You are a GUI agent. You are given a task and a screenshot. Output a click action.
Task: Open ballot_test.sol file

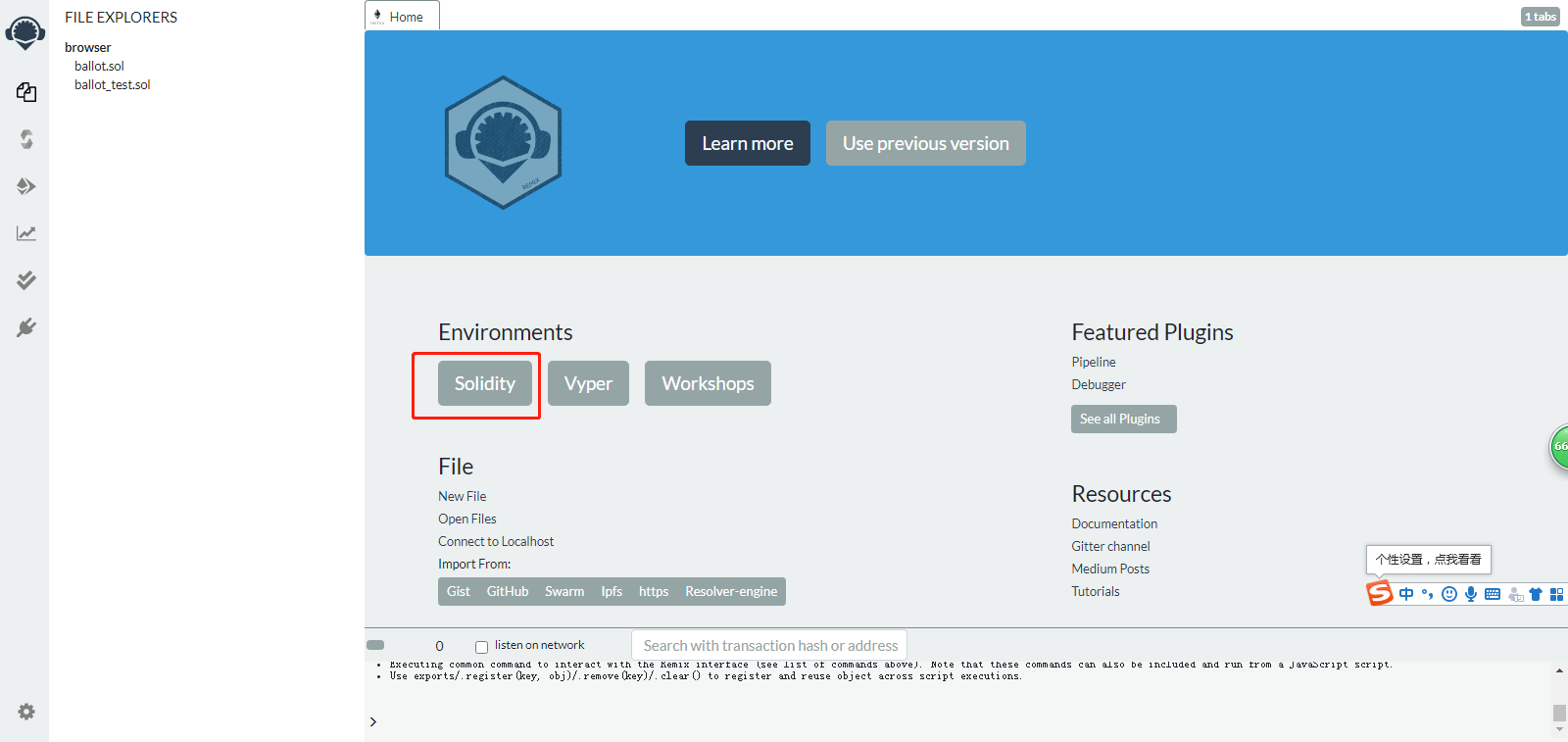coord(113,84)
